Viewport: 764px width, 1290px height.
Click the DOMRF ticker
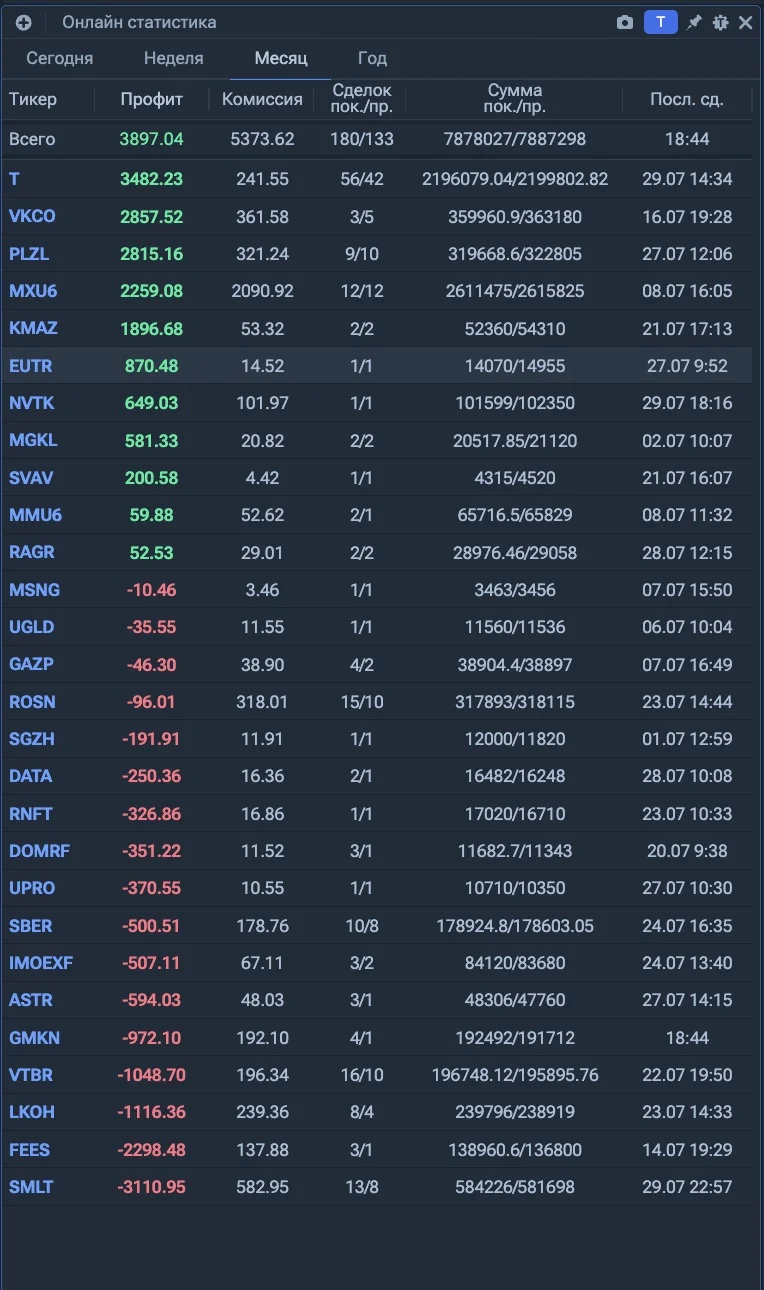[39, 851]
